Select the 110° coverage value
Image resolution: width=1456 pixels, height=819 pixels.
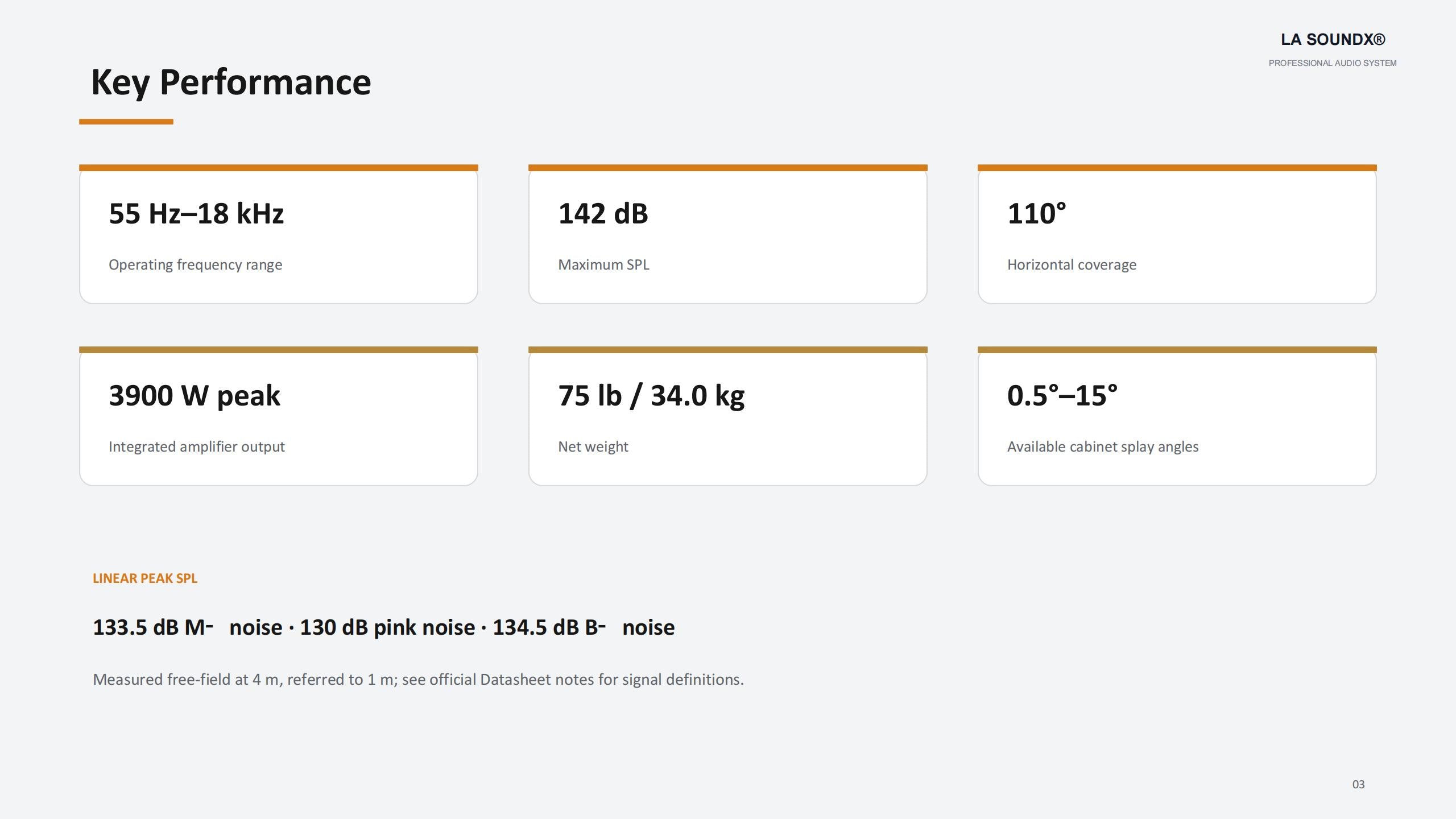(1036, 214)
